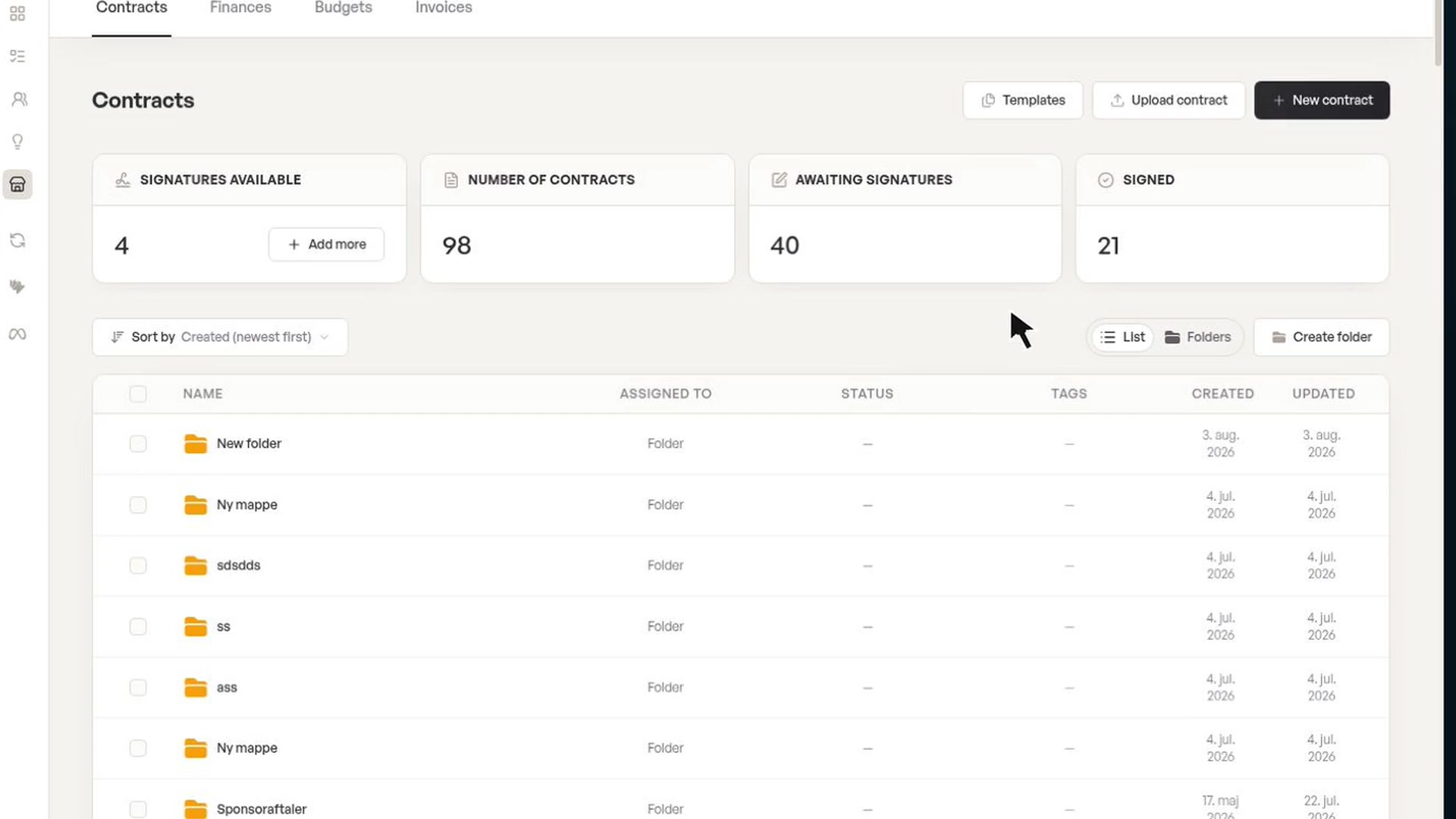The width and height of the screenshot is (1456, 819).
Task: Check the ss folder row checkbox
Action: [x=138, y=626]
